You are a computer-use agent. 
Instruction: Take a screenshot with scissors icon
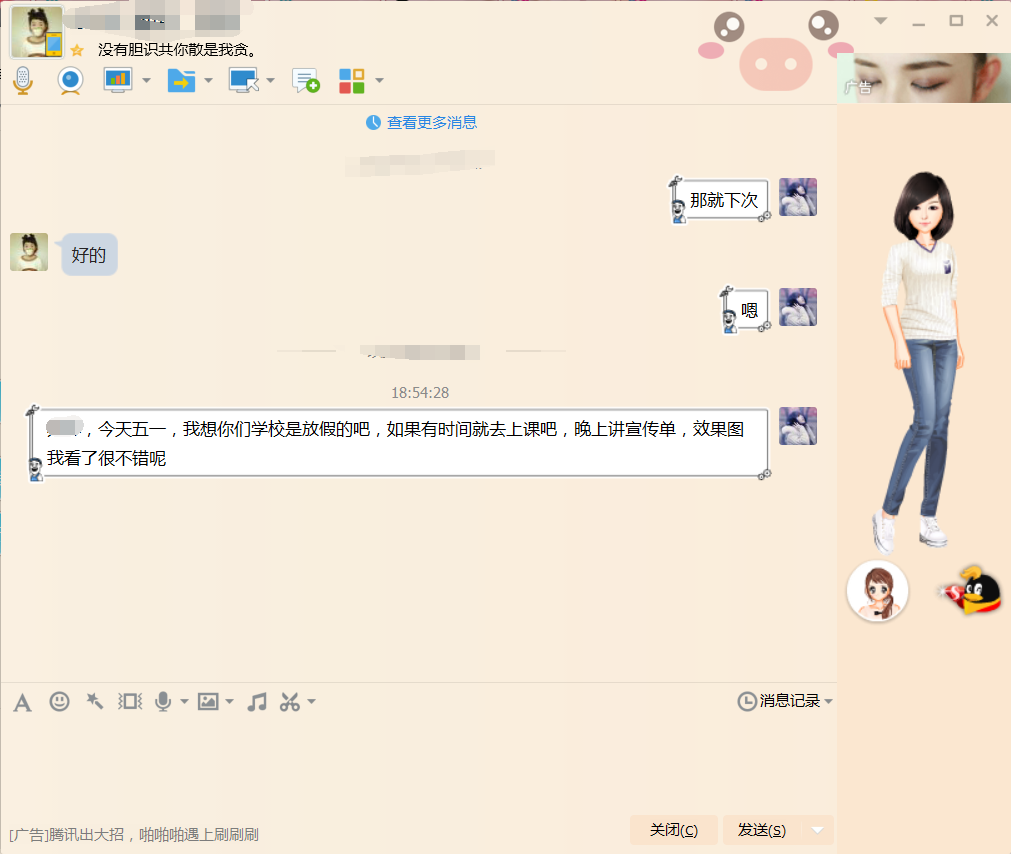click(x=290, y=702)
